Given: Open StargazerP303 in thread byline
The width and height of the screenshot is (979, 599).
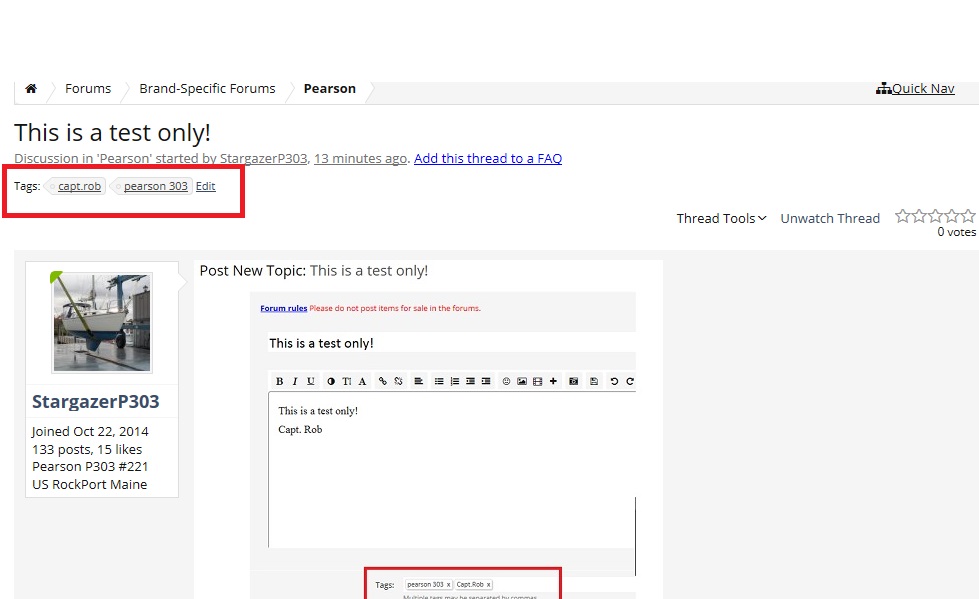Looking at the screenshot, I should click(x=263, y=159).
